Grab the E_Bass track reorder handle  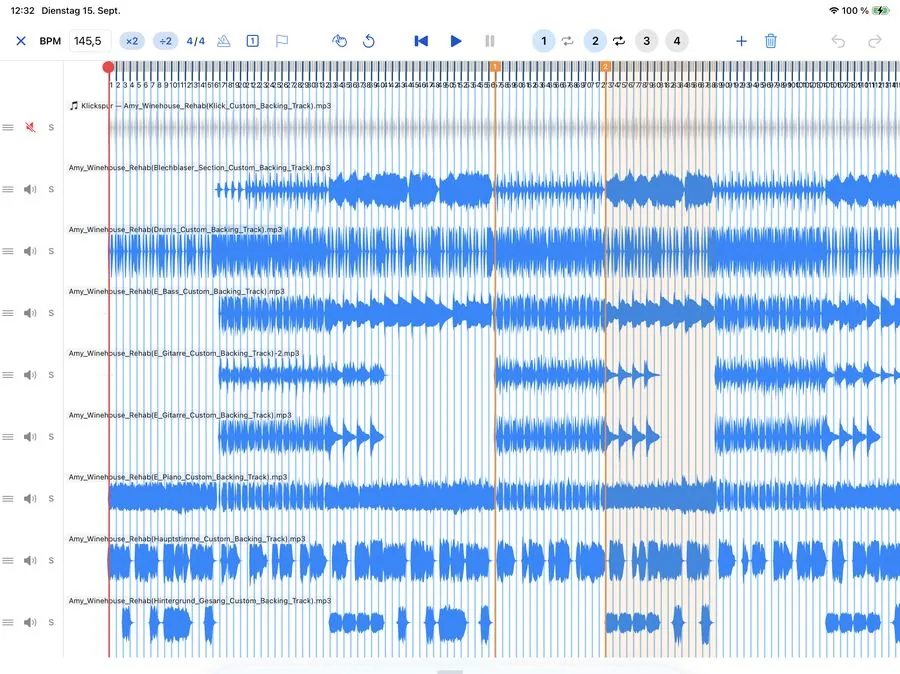tap(8, 313)
